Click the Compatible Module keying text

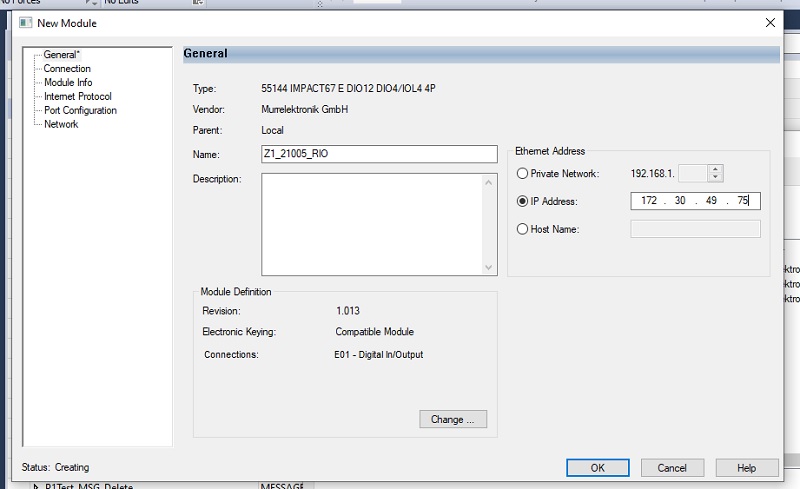click(374, 332)
